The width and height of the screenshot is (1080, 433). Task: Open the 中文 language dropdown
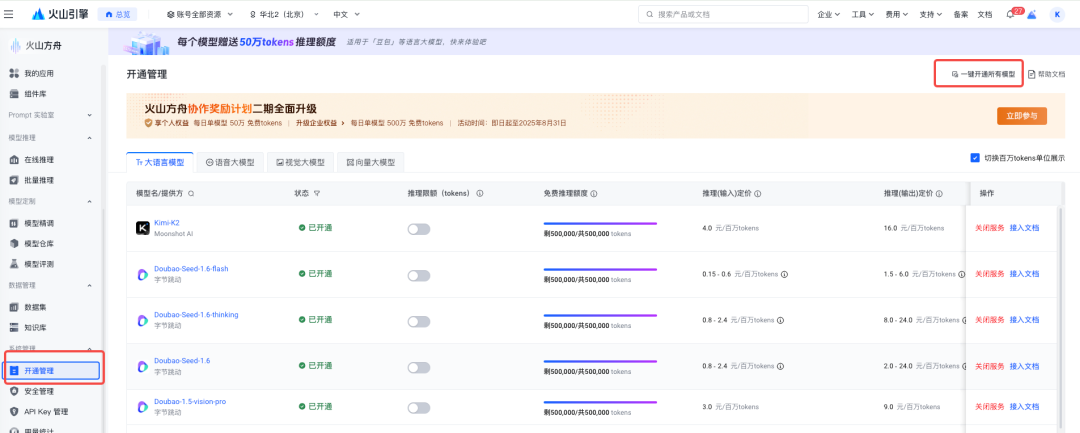(344, 14)
